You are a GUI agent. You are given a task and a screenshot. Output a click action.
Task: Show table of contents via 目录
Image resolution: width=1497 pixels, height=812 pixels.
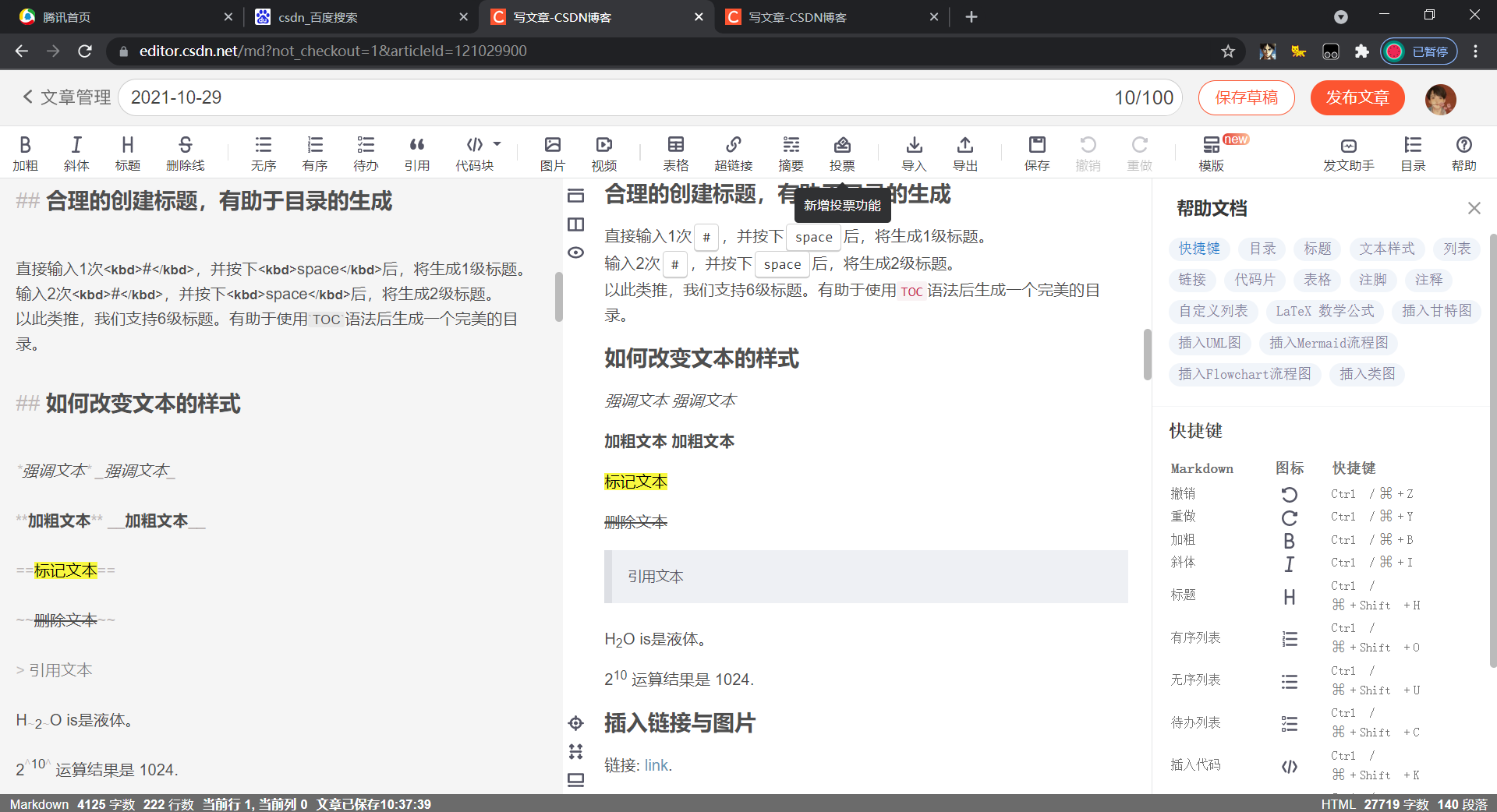click(1413, 153)
